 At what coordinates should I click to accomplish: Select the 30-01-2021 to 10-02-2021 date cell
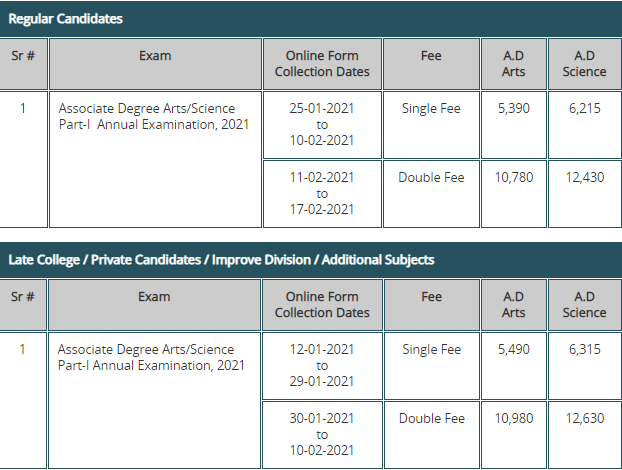click(322, 435)
